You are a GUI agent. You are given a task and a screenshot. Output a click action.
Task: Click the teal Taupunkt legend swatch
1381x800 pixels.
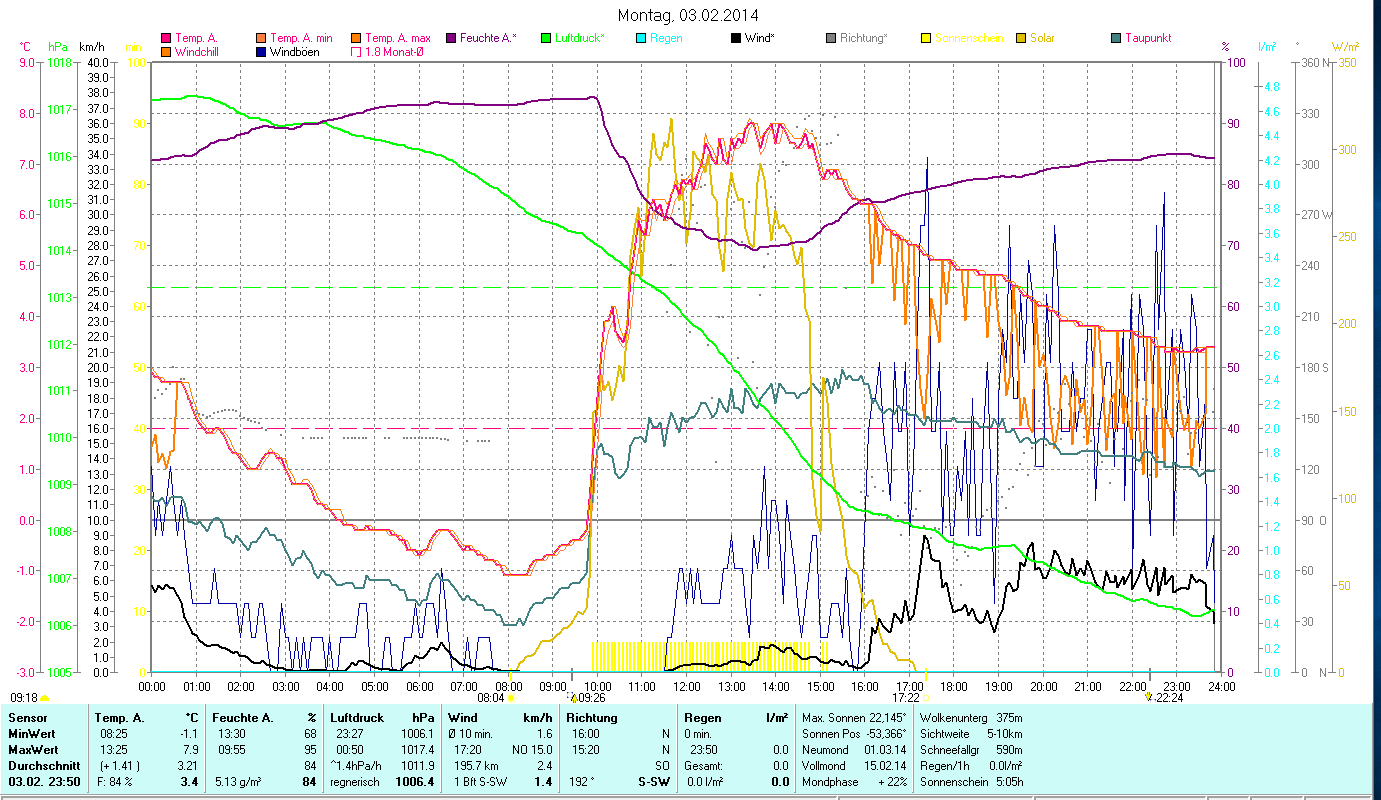tap(1115, 38)
